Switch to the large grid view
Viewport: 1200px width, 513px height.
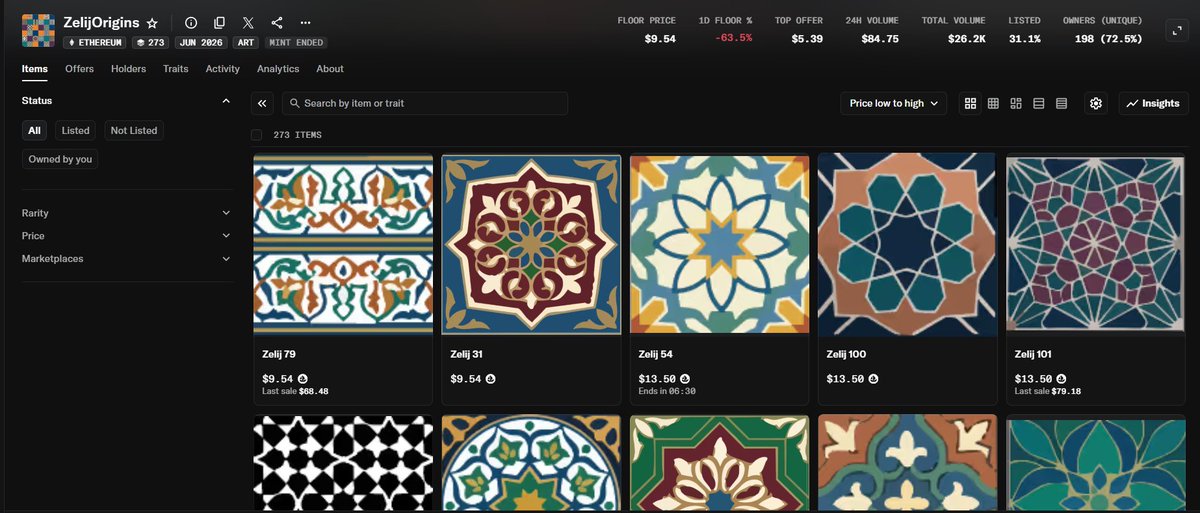click(970, 103)
